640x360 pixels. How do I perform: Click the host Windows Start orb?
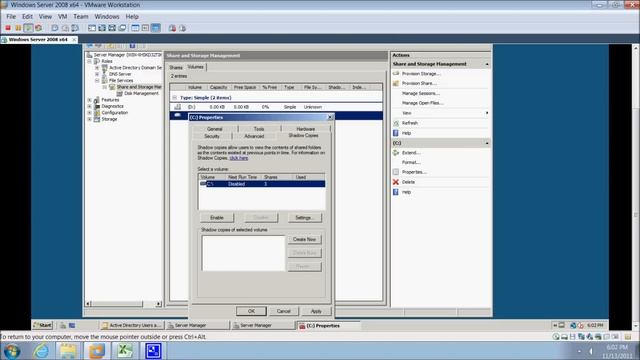coord(12,351)
